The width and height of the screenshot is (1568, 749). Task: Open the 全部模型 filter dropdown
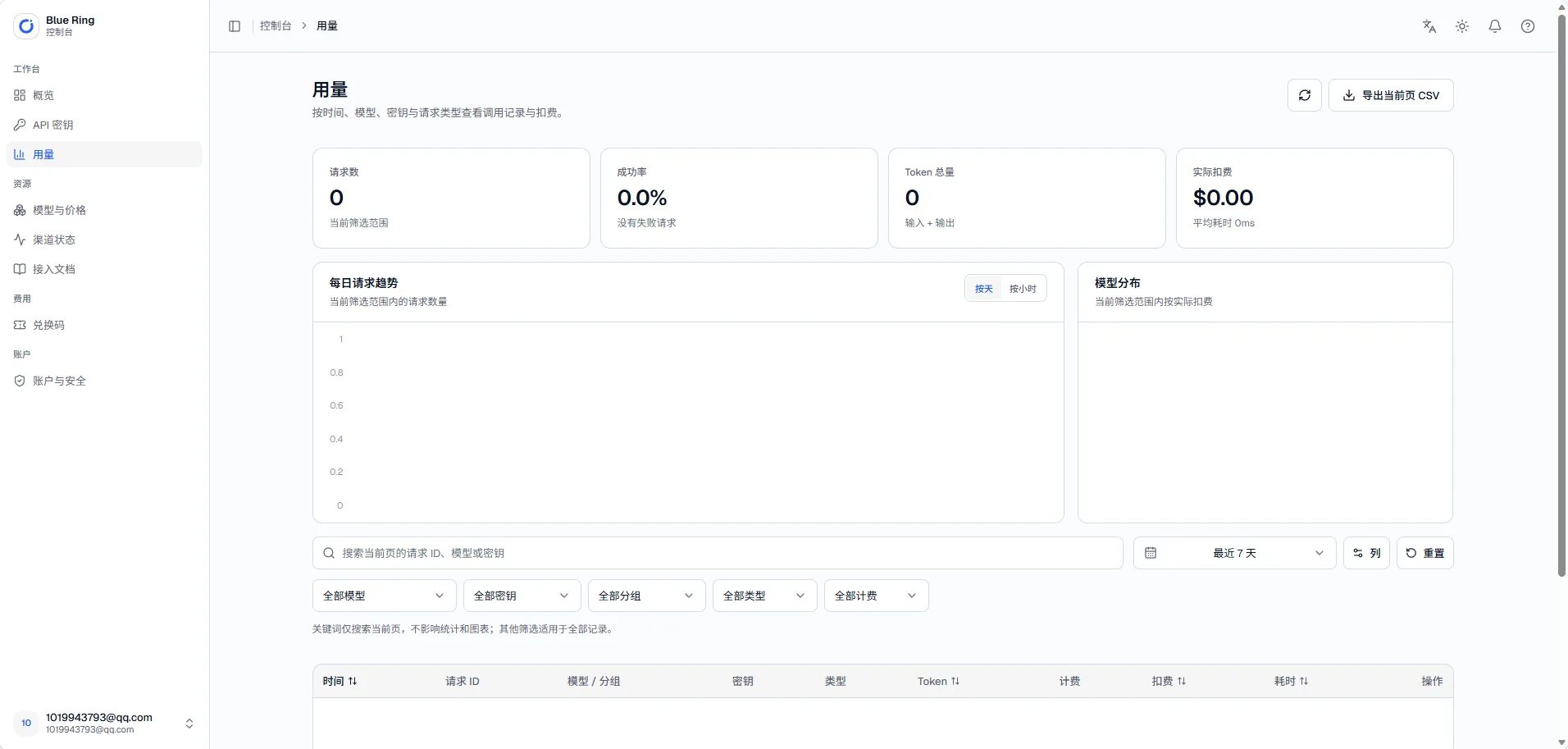[384, 596]
